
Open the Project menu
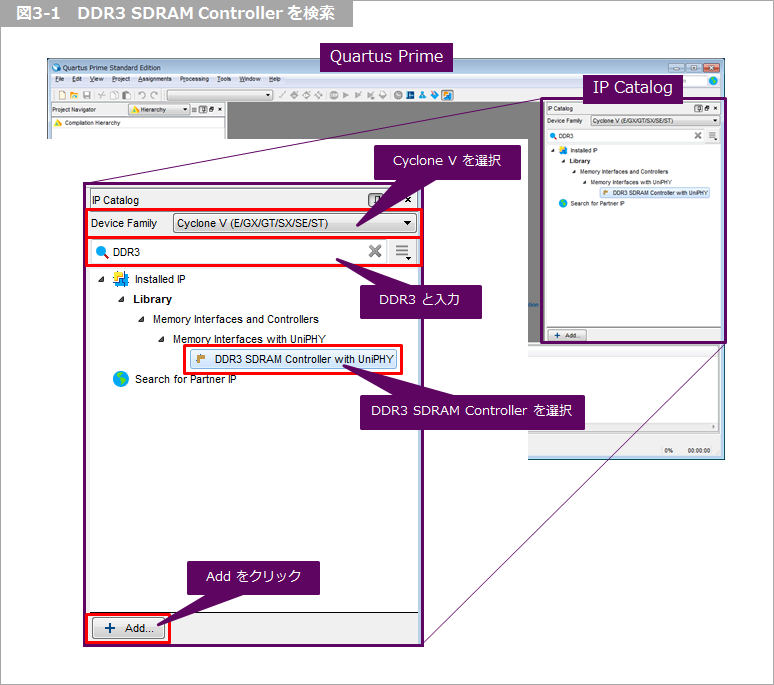[121, 79]
